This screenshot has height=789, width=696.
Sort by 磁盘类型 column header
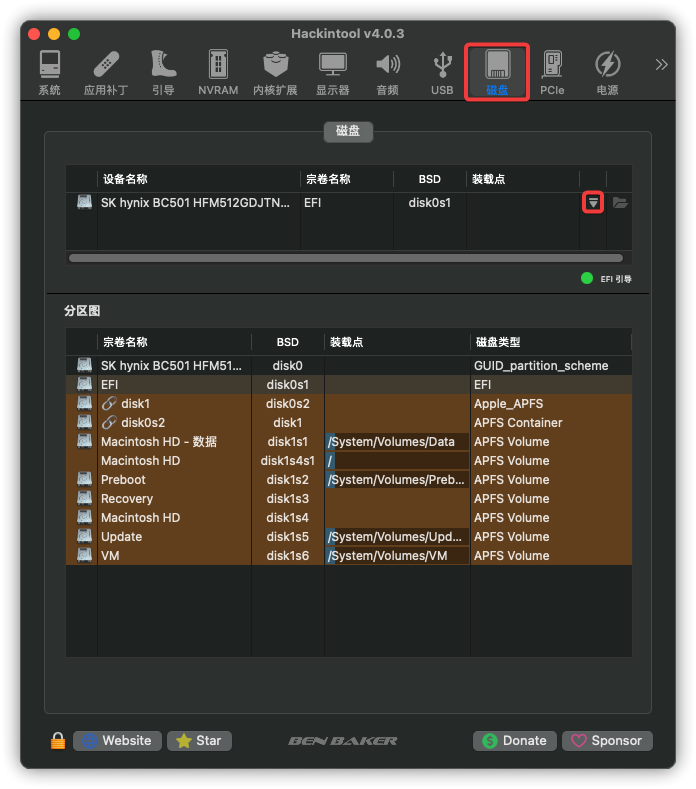551,342
